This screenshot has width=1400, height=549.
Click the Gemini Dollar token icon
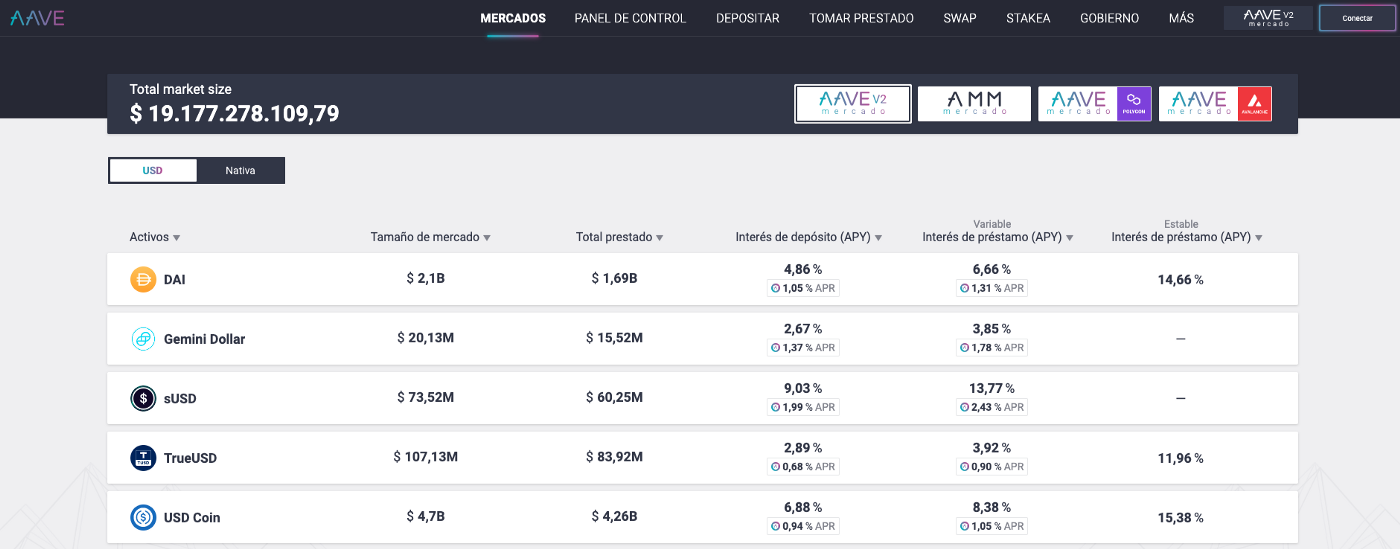point(144,339)
